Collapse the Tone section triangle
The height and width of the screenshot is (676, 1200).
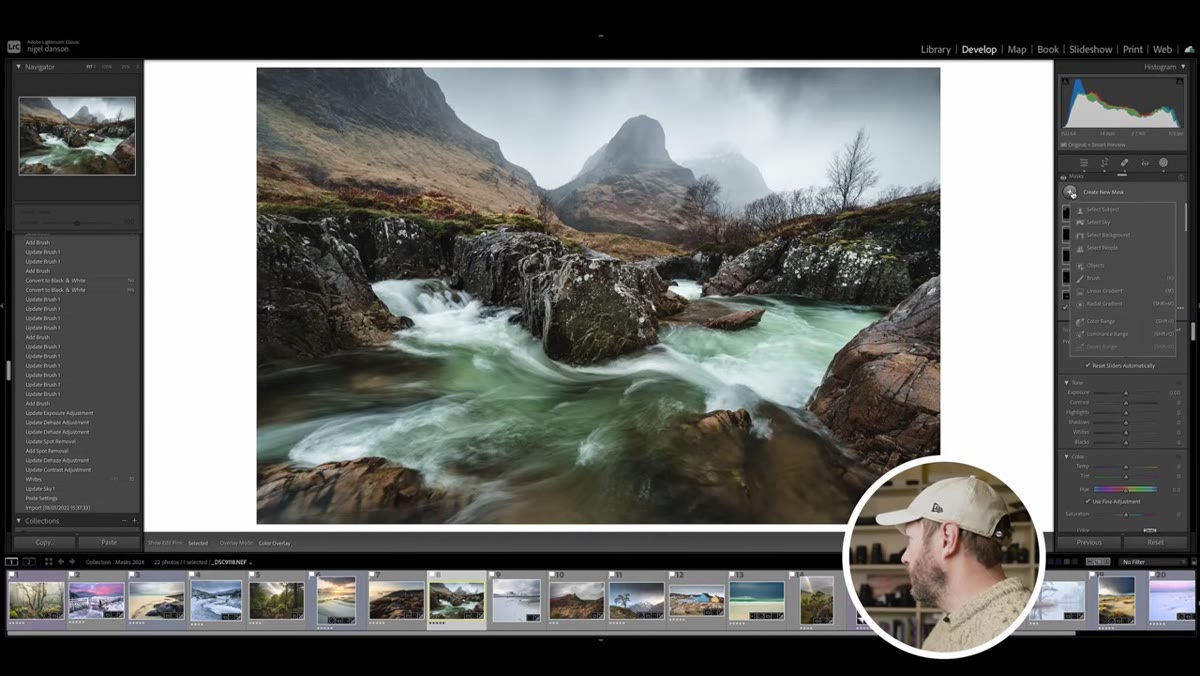(1066, 382)
